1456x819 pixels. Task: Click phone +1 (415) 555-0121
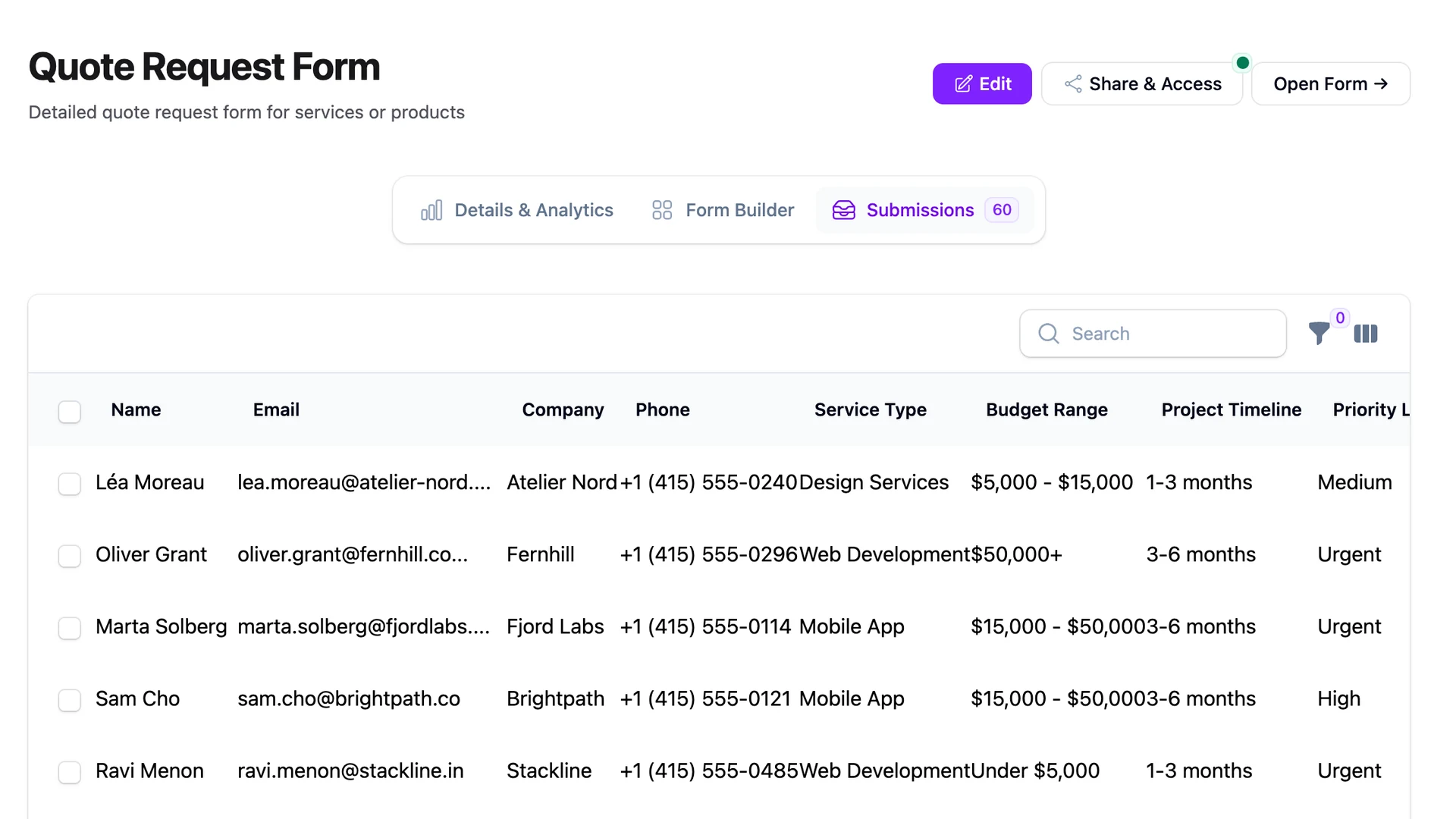(706, 698)
